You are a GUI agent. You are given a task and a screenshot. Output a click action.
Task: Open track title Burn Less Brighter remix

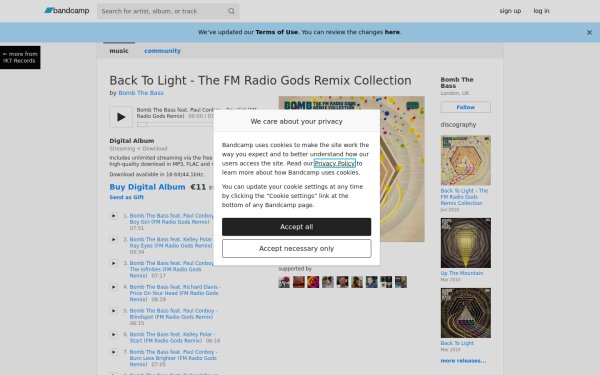tap(173, 358)
